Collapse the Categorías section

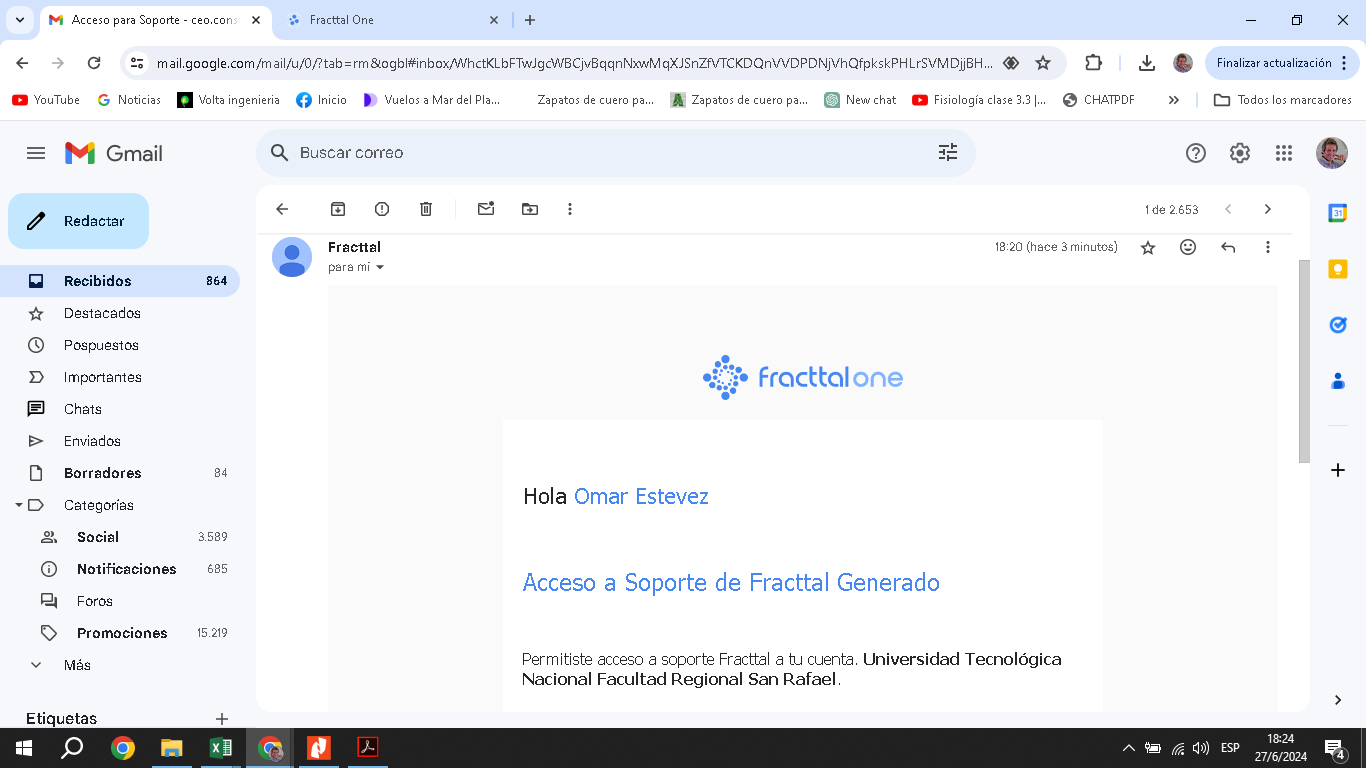point(19,505)
